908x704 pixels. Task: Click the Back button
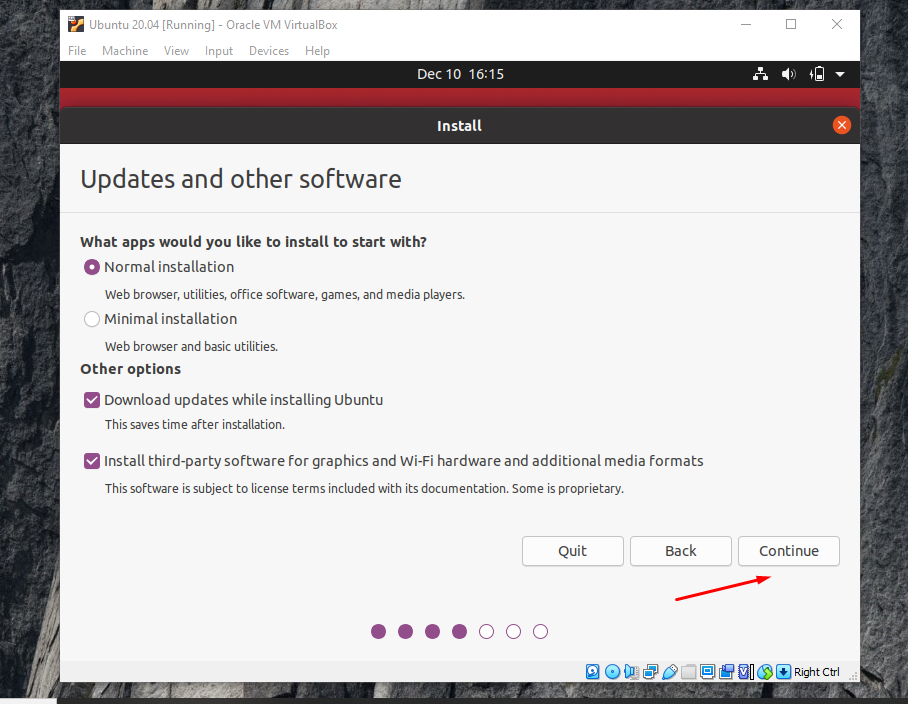(680, 551)
